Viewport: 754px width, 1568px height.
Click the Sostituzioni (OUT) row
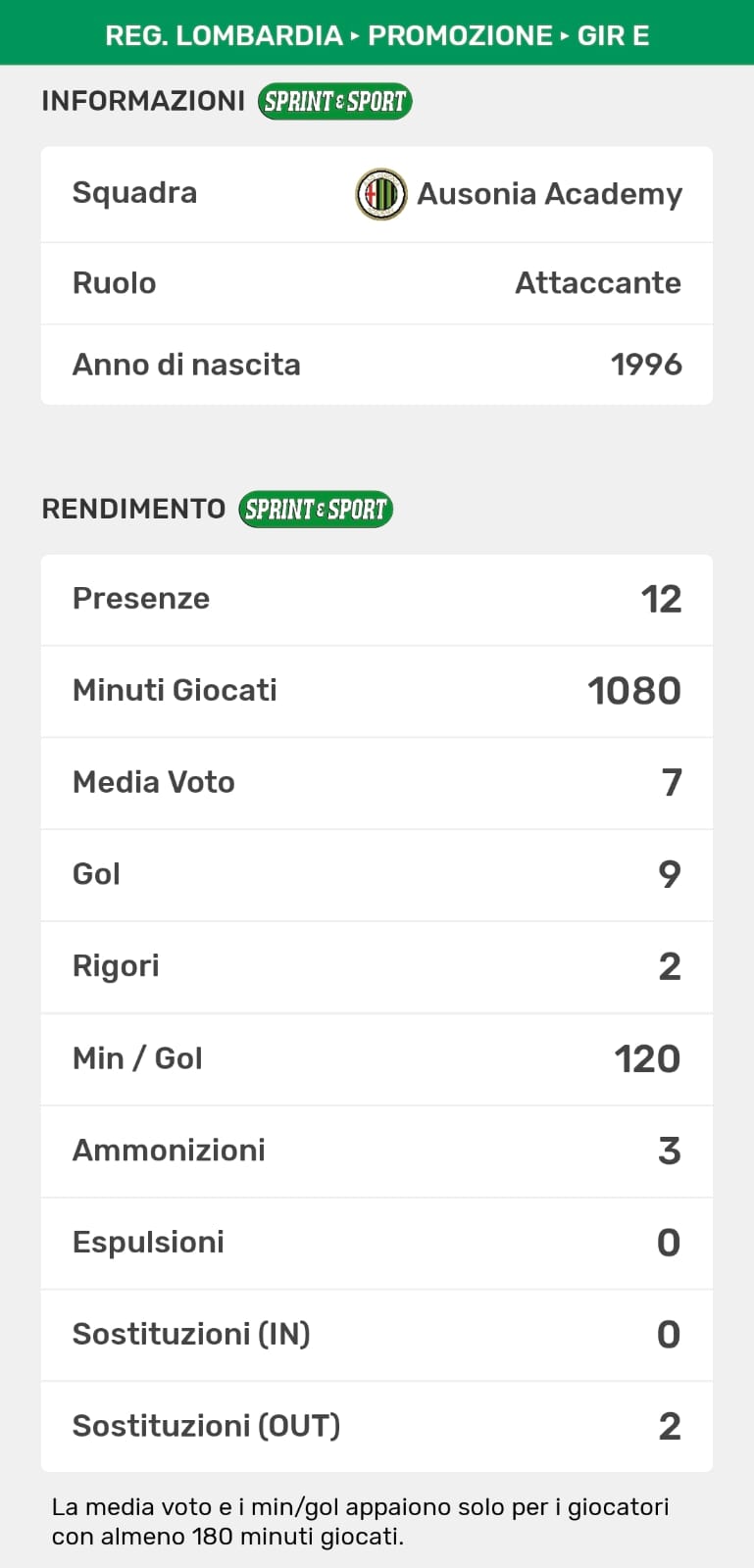click(377, 1426)
